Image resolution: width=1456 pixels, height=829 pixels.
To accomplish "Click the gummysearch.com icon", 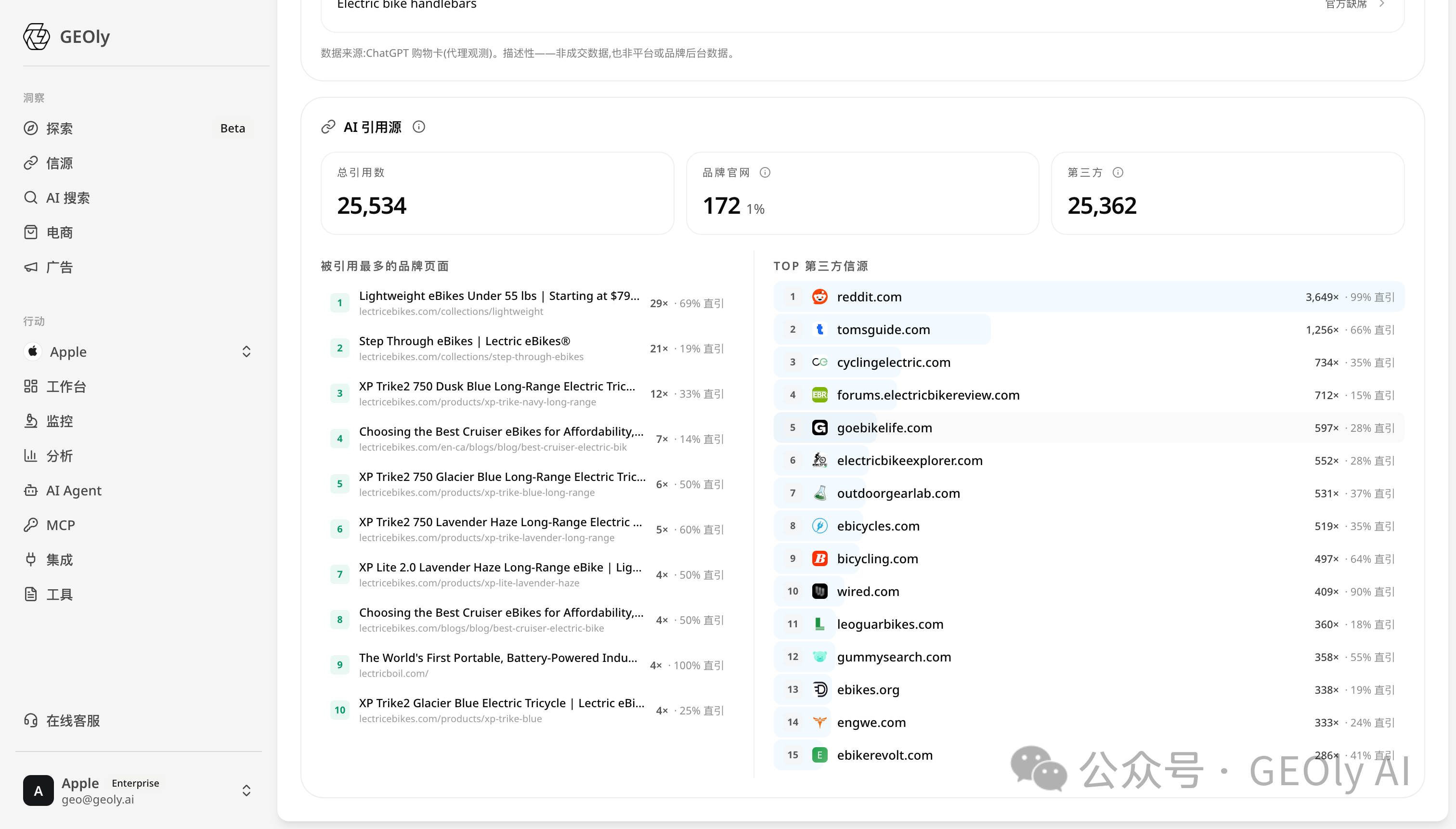I will (819, 657).
